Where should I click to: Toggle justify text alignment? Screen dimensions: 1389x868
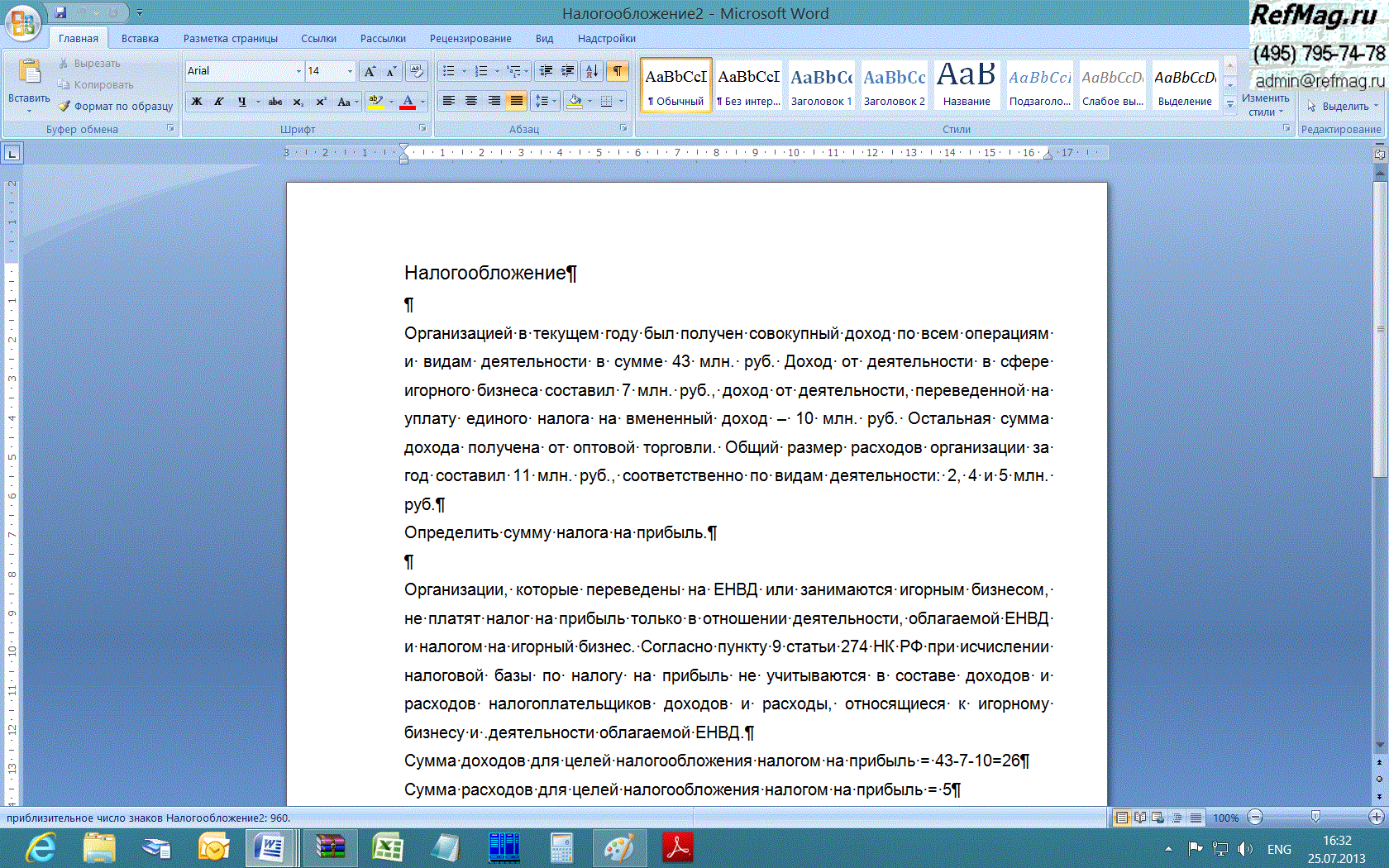[x=517, y=101]
